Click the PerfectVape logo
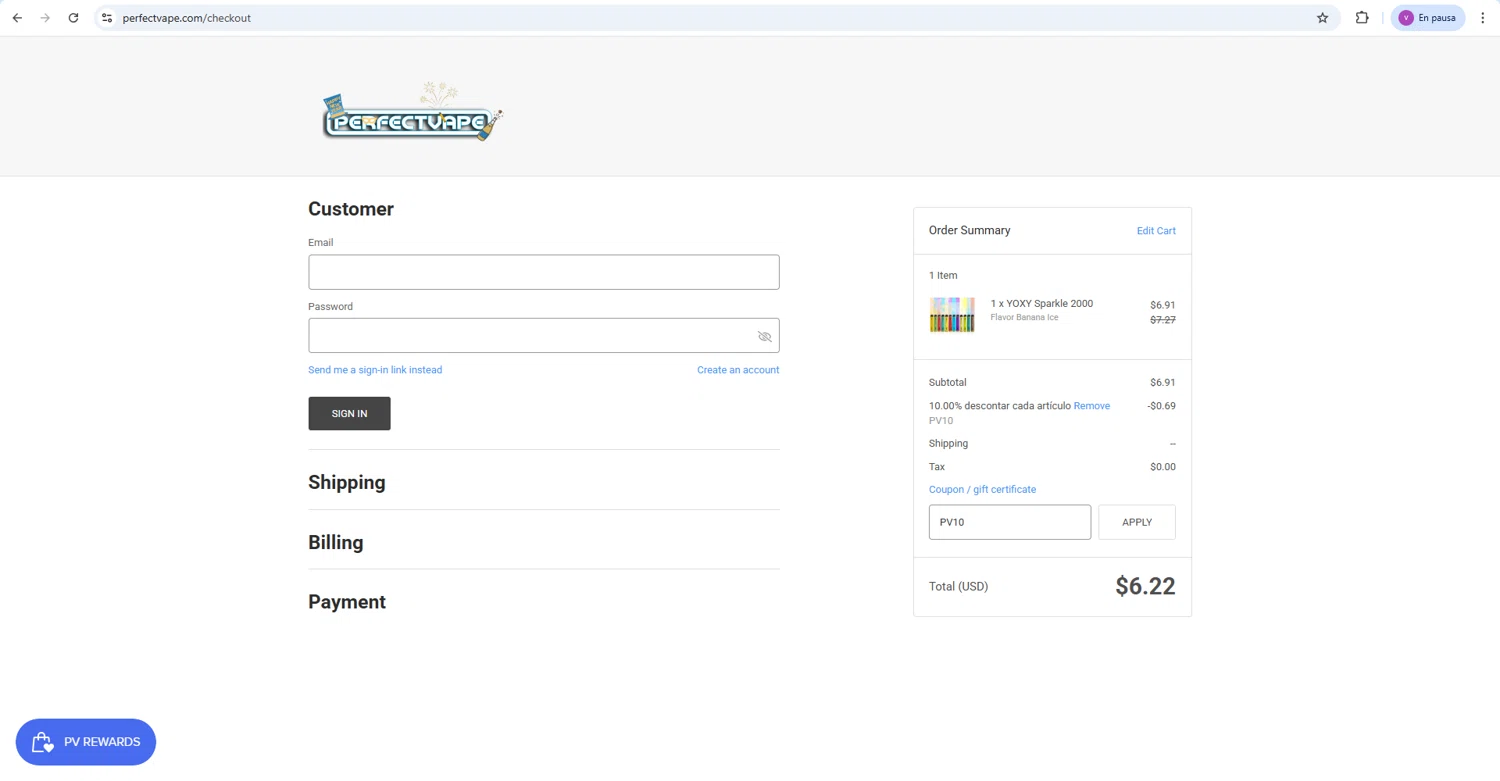 point(412,112)
